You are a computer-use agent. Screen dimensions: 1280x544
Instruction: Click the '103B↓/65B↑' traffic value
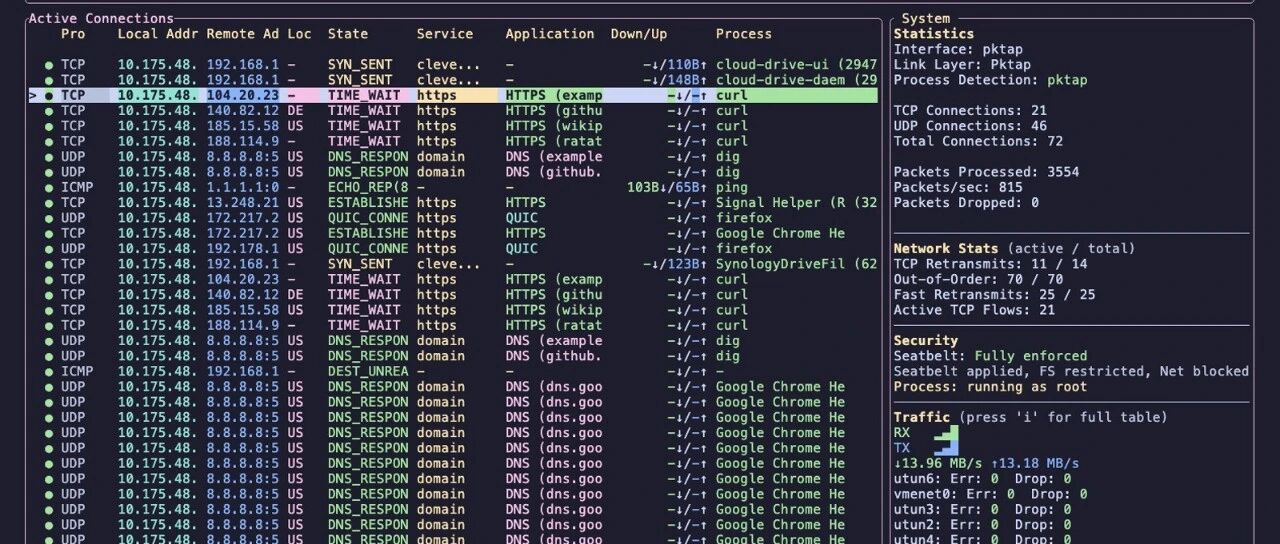(667, 187)
